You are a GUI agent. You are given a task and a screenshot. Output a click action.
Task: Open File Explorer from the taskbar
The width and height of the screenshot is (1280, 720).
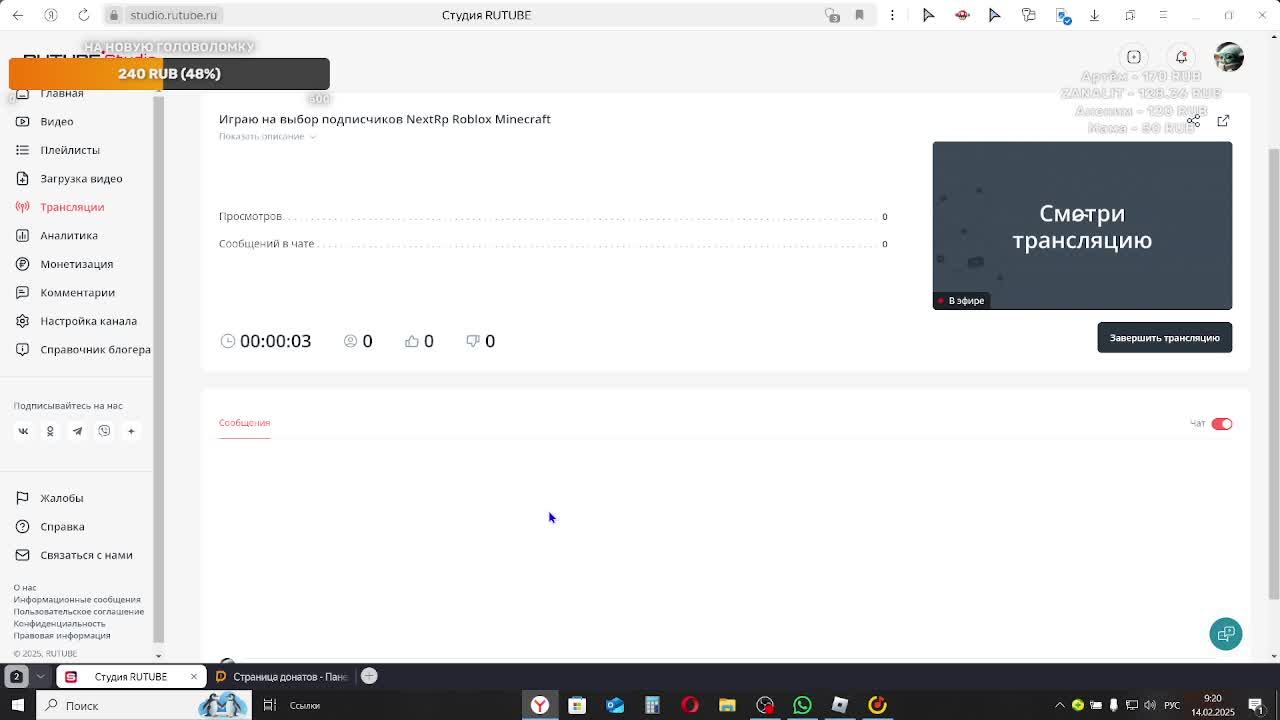click(727, 705)
